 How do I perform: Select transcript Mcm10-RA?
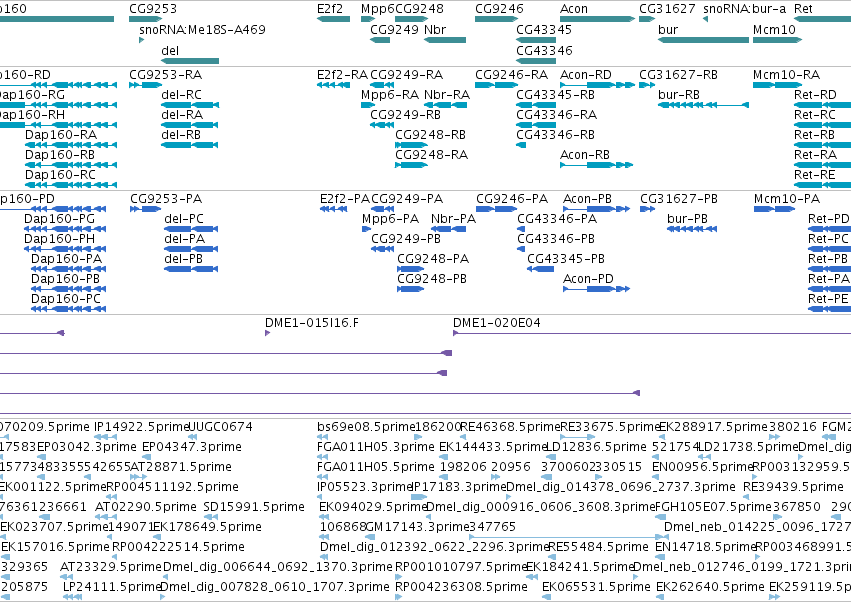tap(786, 74)
